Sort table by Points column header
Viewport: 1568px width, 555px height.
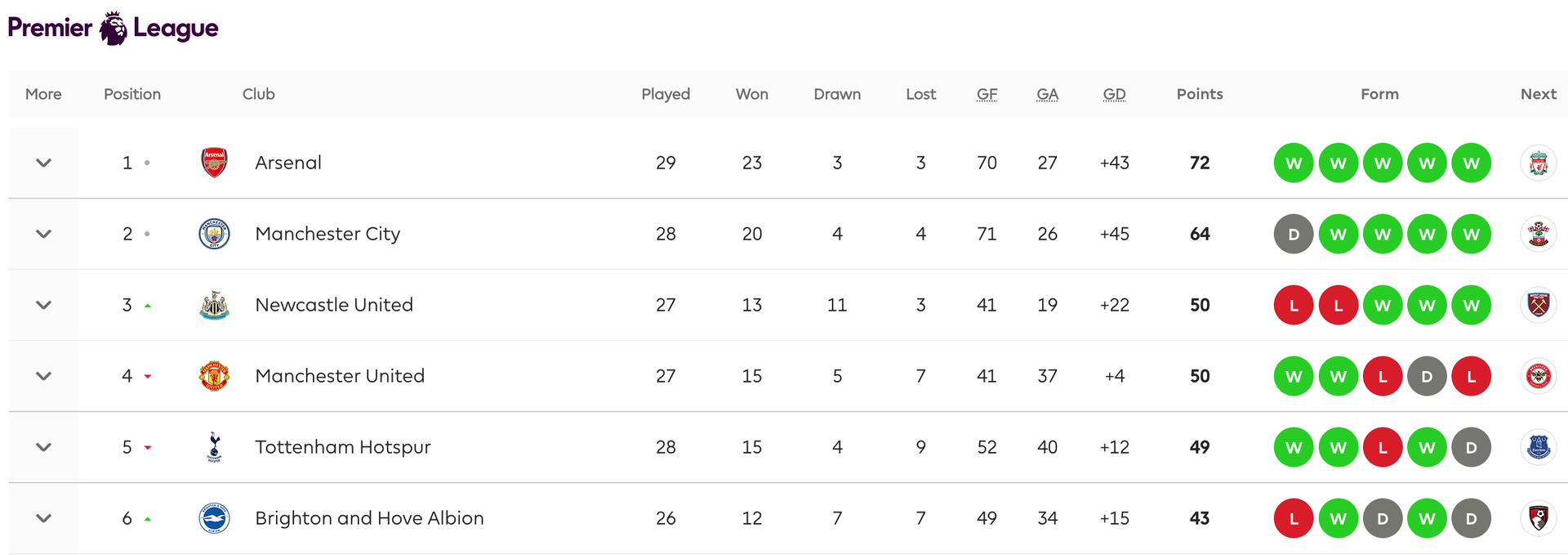1199,94
